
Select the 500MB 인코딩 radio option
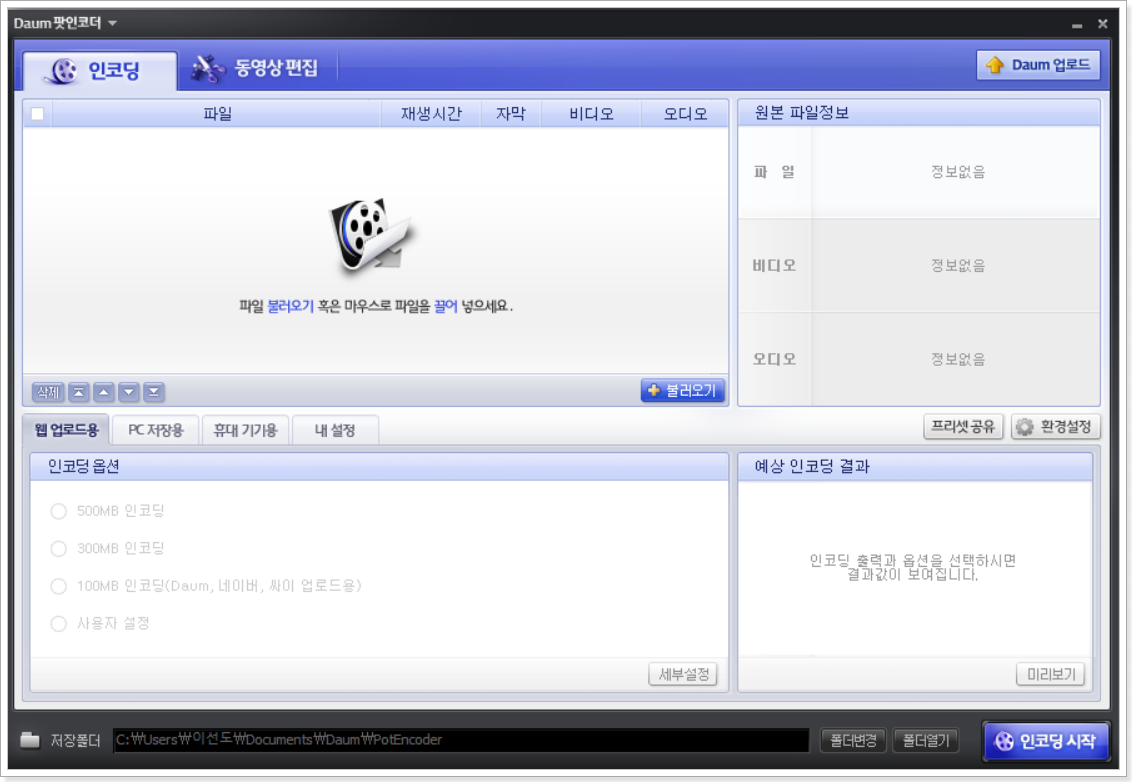58,510
